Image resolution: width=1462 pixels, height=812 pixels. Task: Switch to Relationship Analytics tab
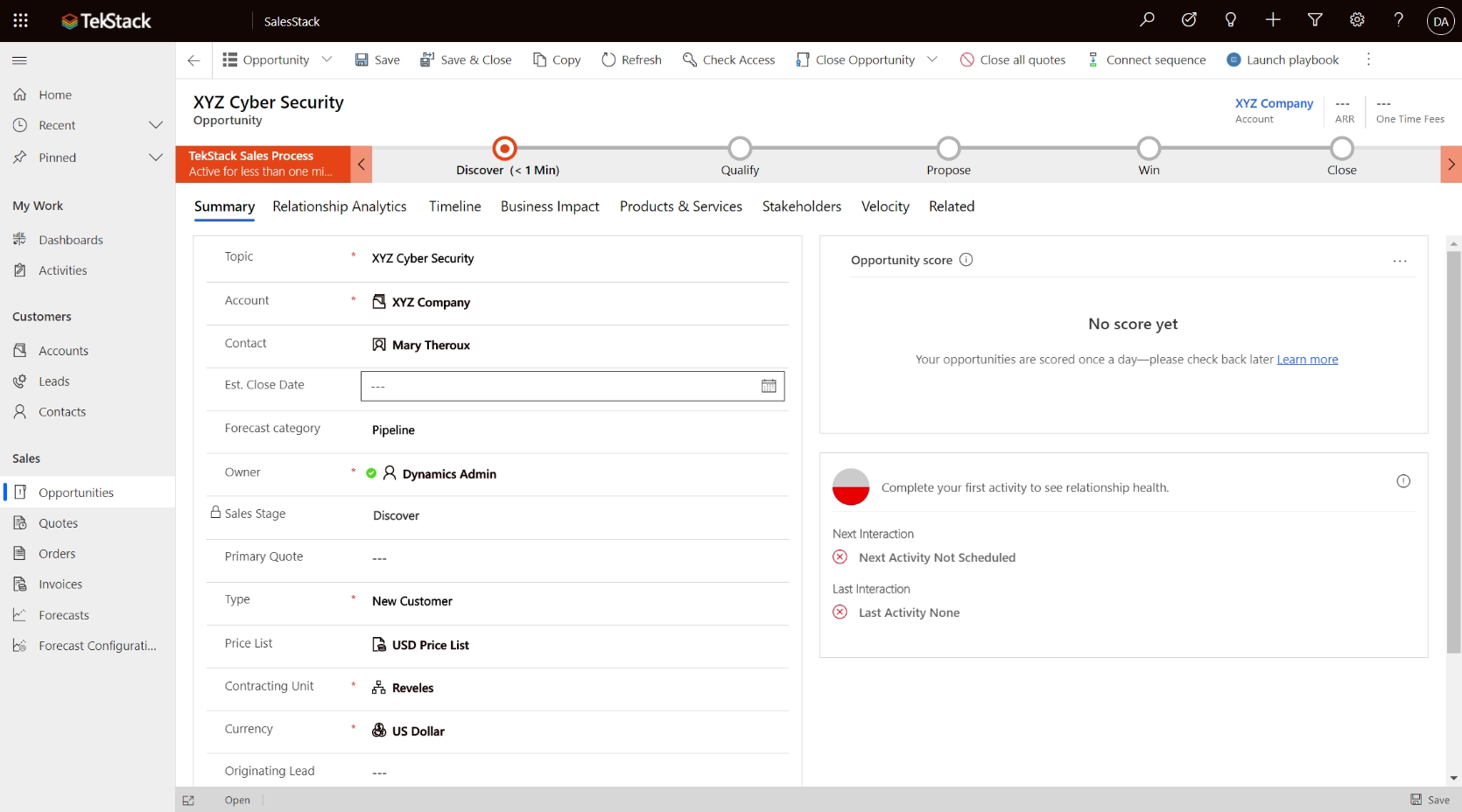(x=340, y=206)
